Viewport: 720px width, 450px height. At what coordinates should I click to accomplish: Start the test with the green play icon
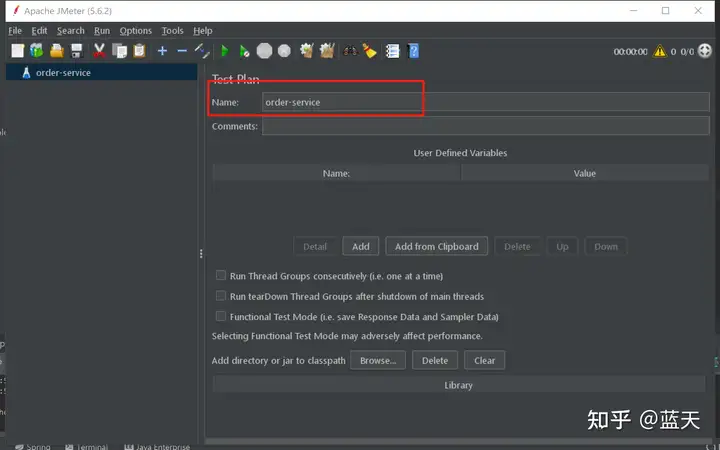click(x=225, y=51)
